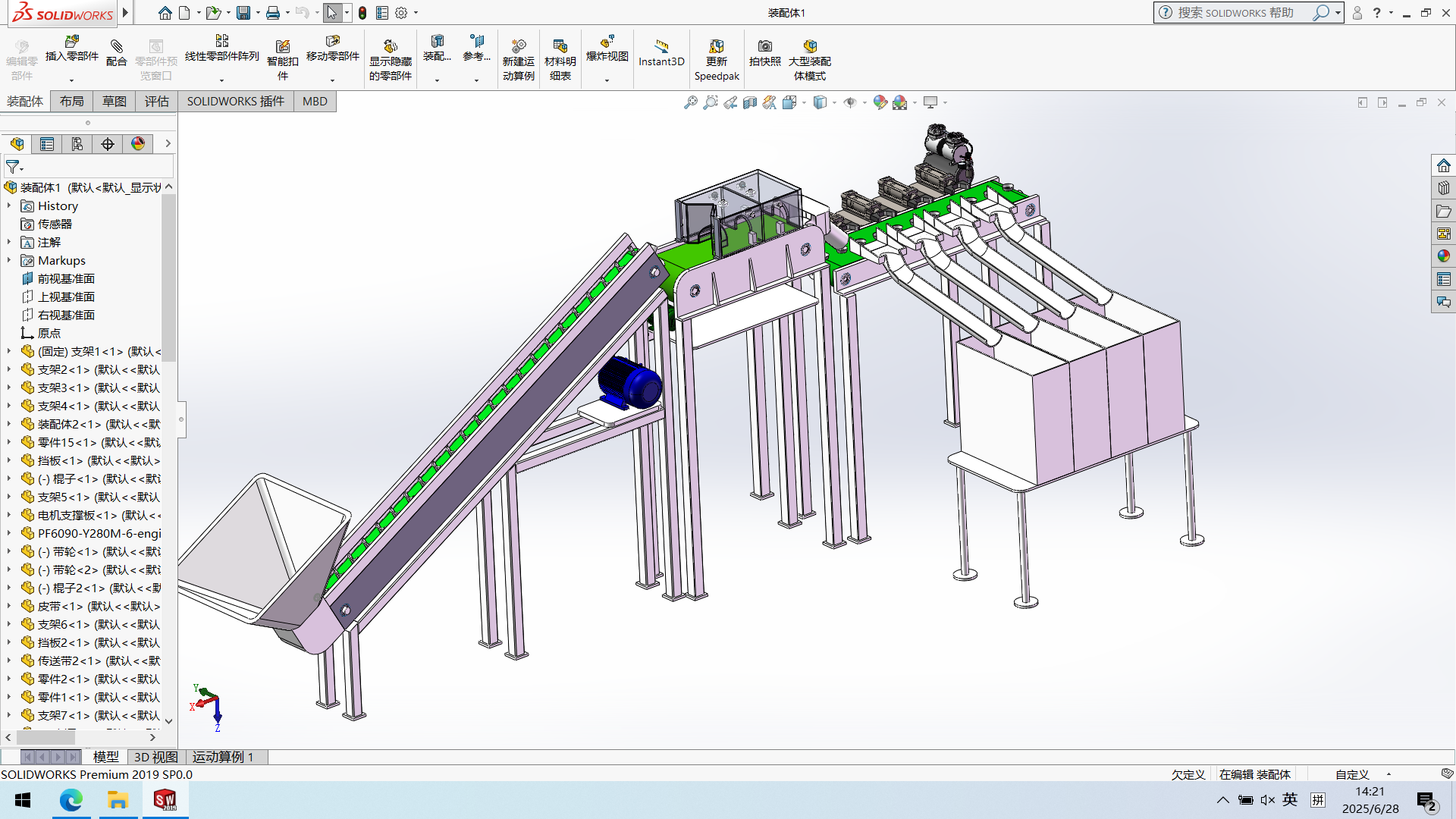Image resolution: width=1456 pixels, height=819 pixels.
Task: Expand the History folder
Action: [9, 206]
